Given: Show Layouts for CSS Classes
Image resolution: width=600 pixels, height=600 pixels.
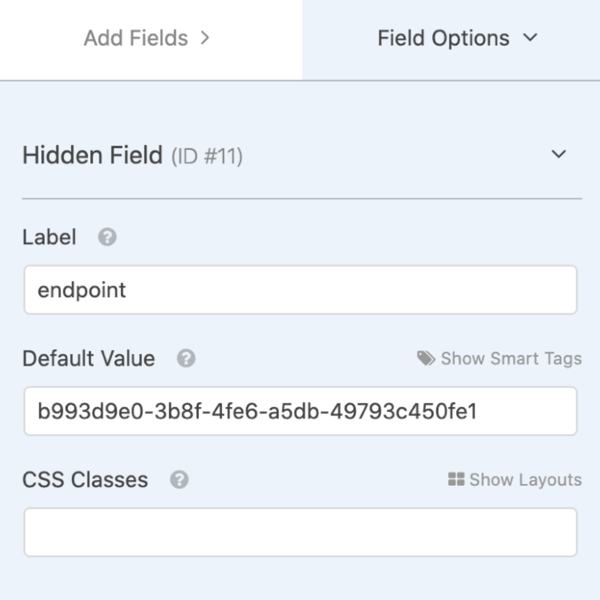Looking at the screenshot, I should tap(525, 480).
